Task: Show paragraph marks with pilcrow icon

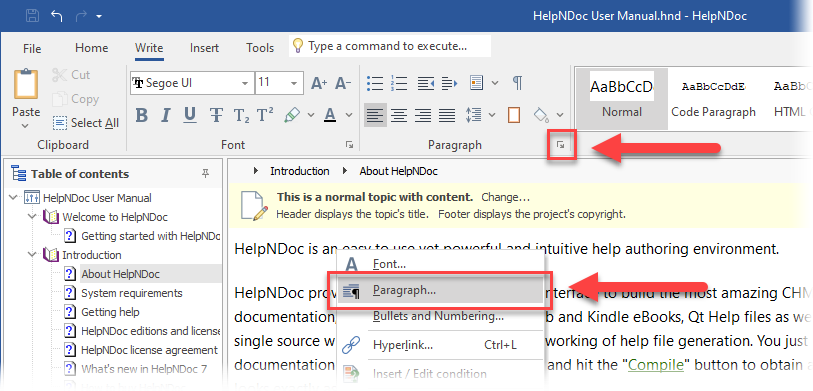Action: point(517,83)
